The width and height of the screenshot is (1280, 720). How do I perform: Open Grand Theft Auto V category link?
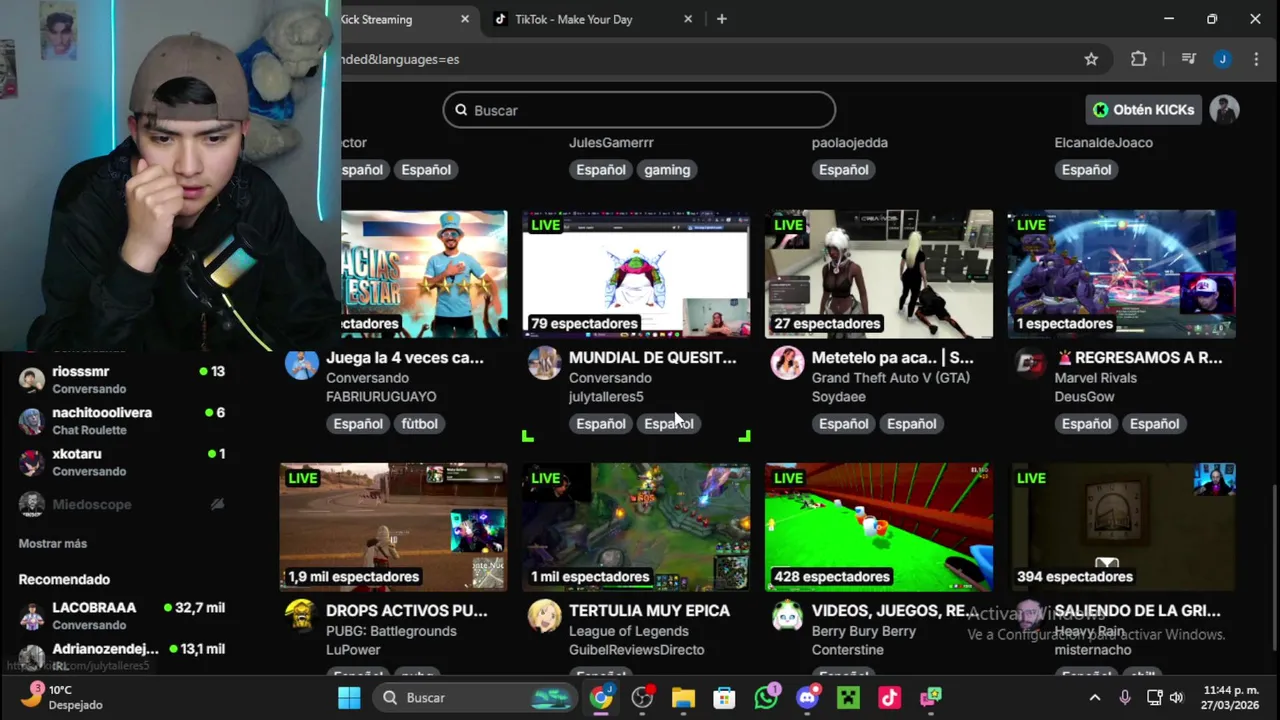point(892,378)
